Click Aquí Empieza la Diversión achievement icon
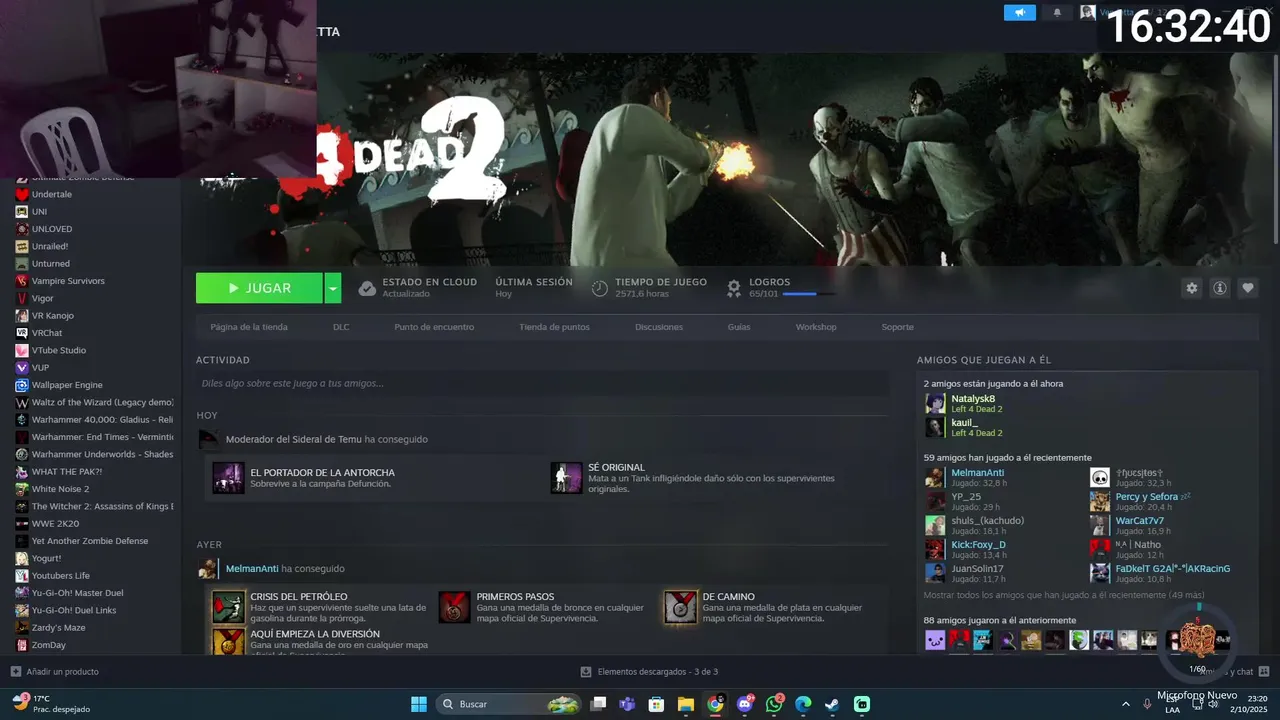1280x720 pixels. (x=228, y=641)
